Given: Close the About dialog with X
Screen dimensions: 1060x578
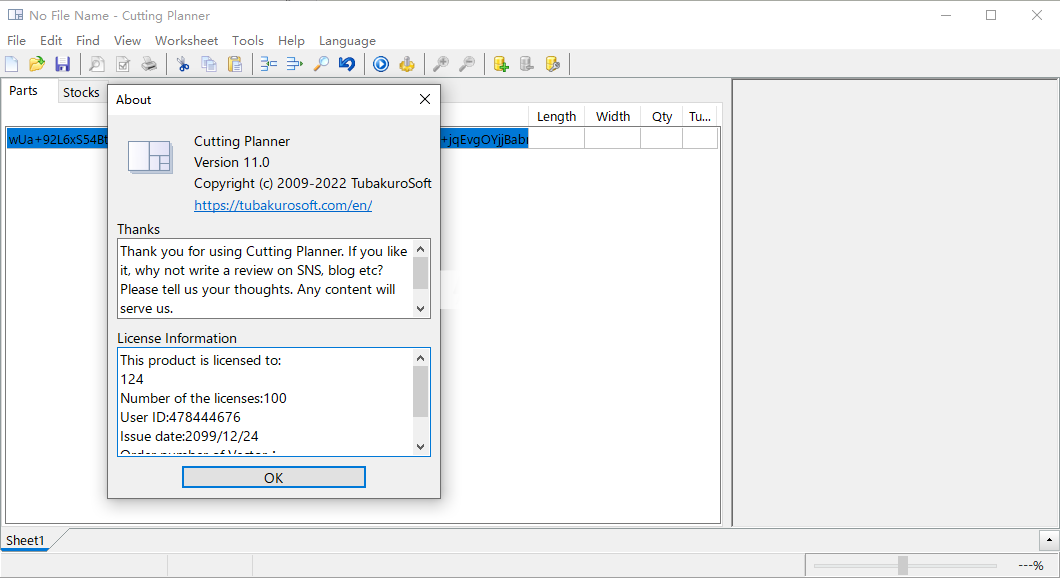Looking at the screenshot, I should point(425,99).
